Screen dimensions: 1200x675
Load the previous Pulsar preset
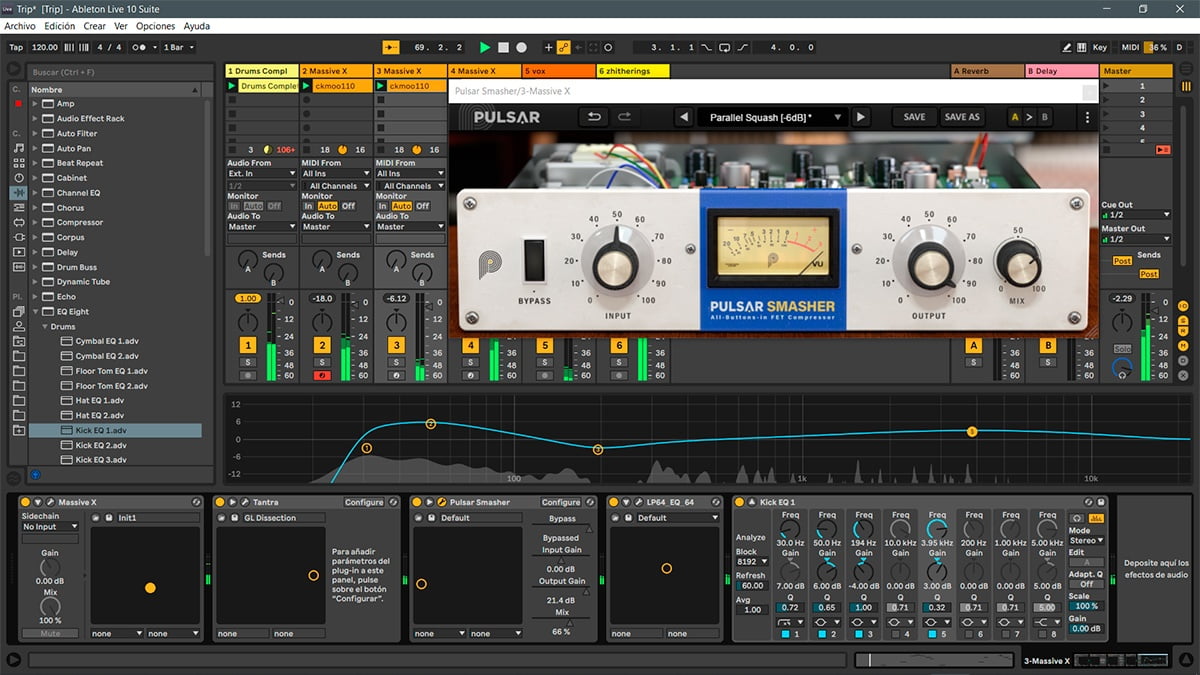[x=684, y=117]
